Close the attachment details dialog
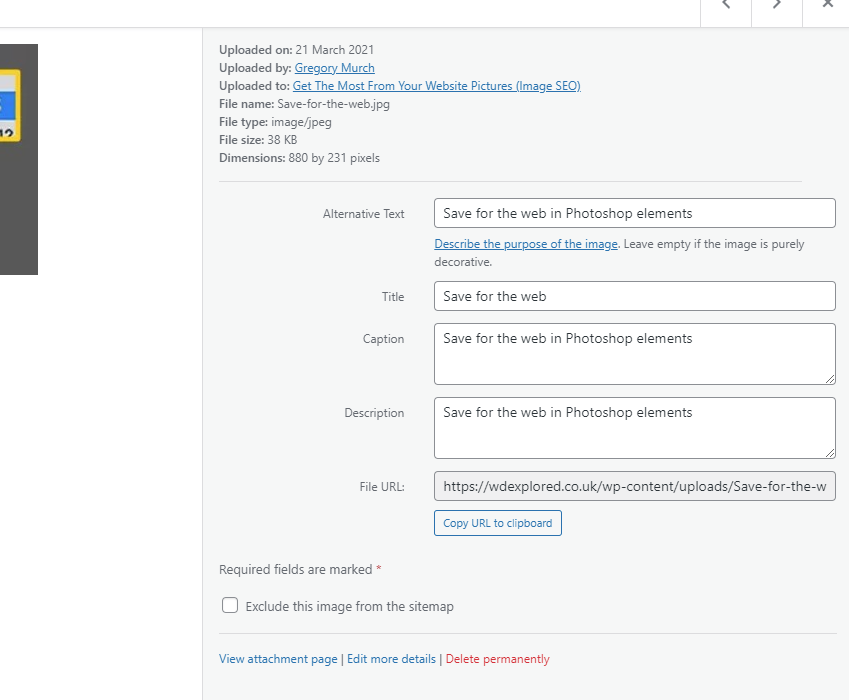This screenshot has height=700, width=849. tap(826, 6)
